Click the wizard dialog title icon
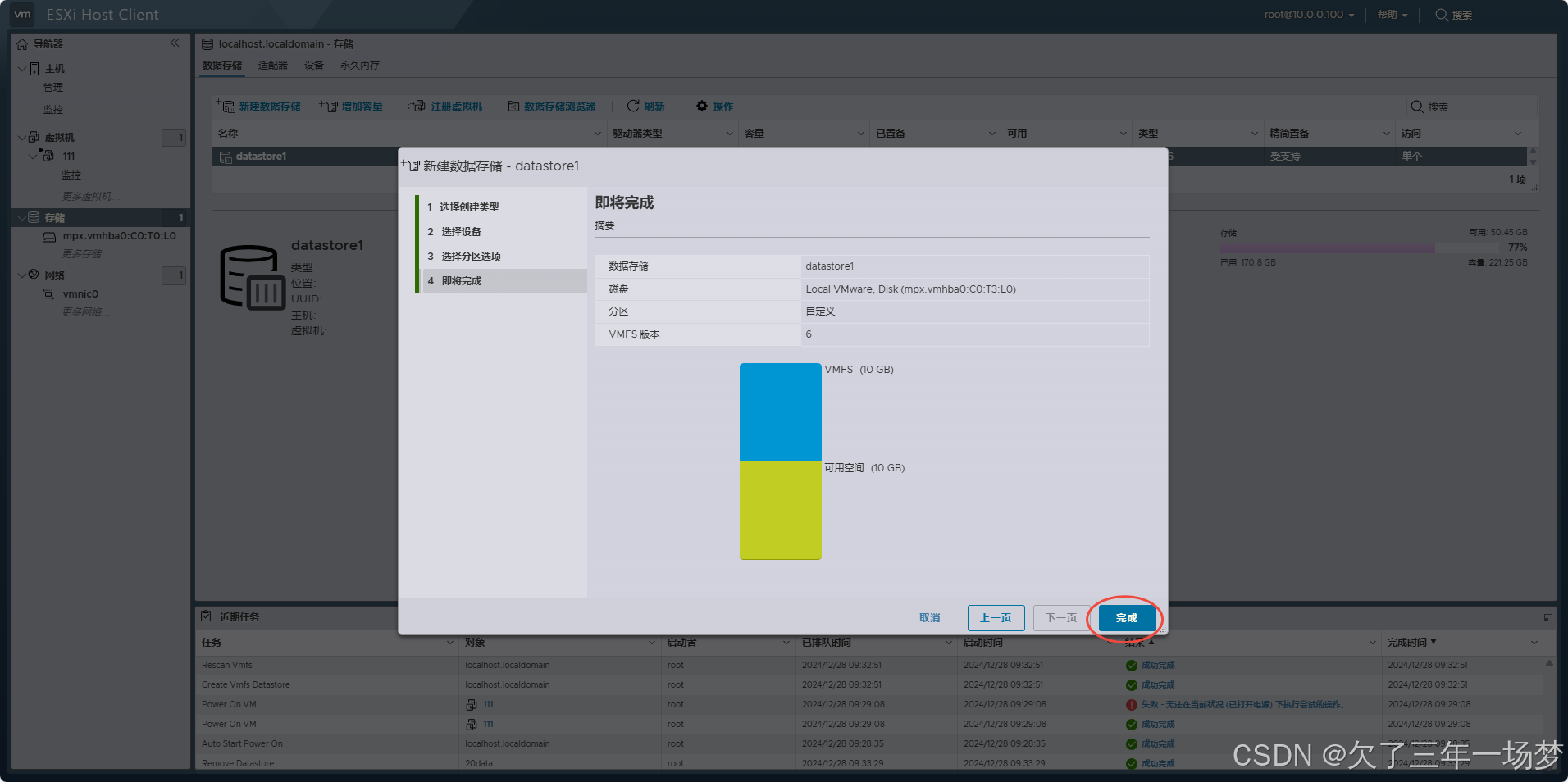 tap(411, 166)
